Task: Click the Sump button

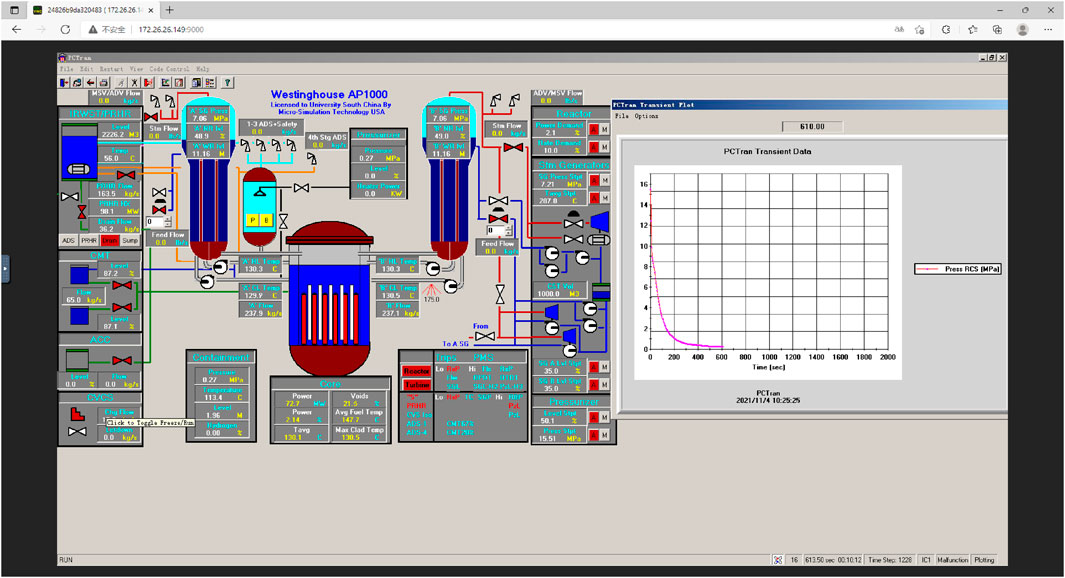Action: pos(130,240)
